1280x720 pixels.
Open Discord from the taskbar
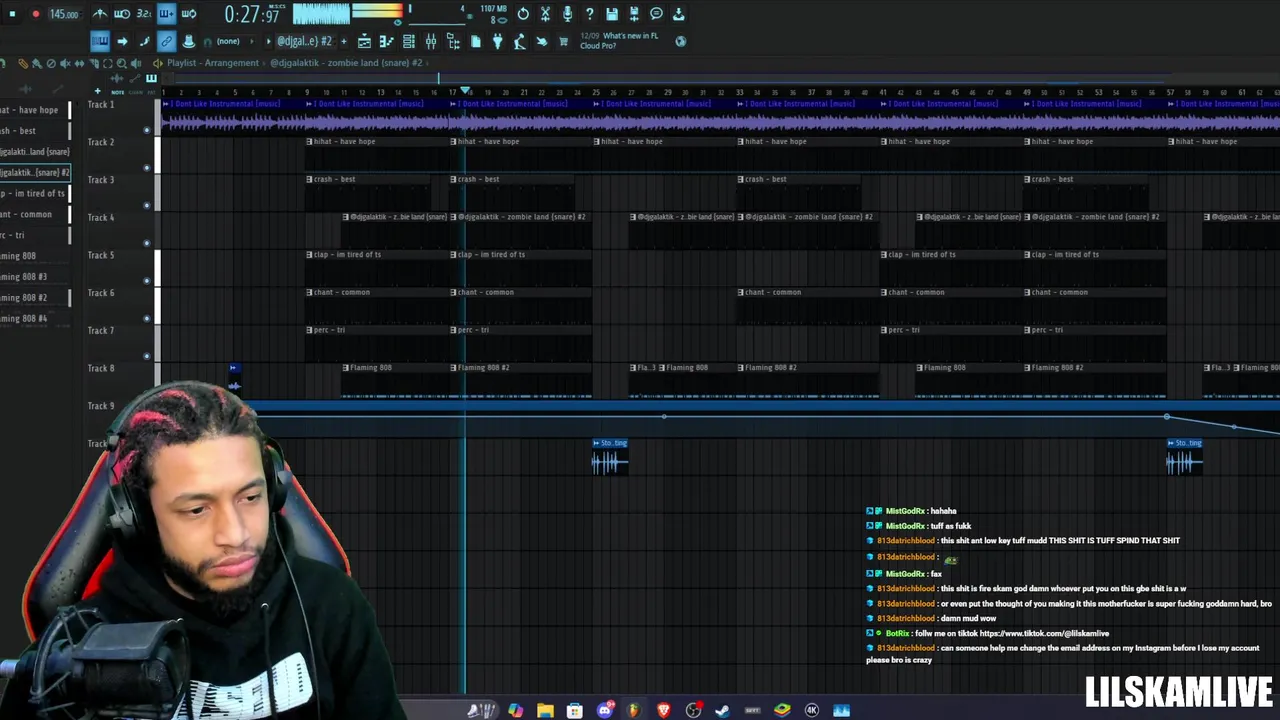(605, 710)
